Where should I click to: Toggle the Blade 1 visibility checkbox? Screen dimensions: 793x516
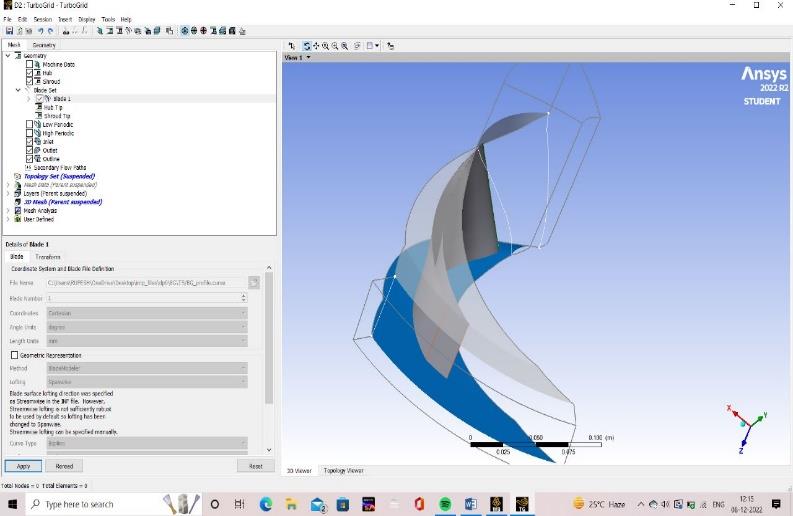tap(39, 99)
